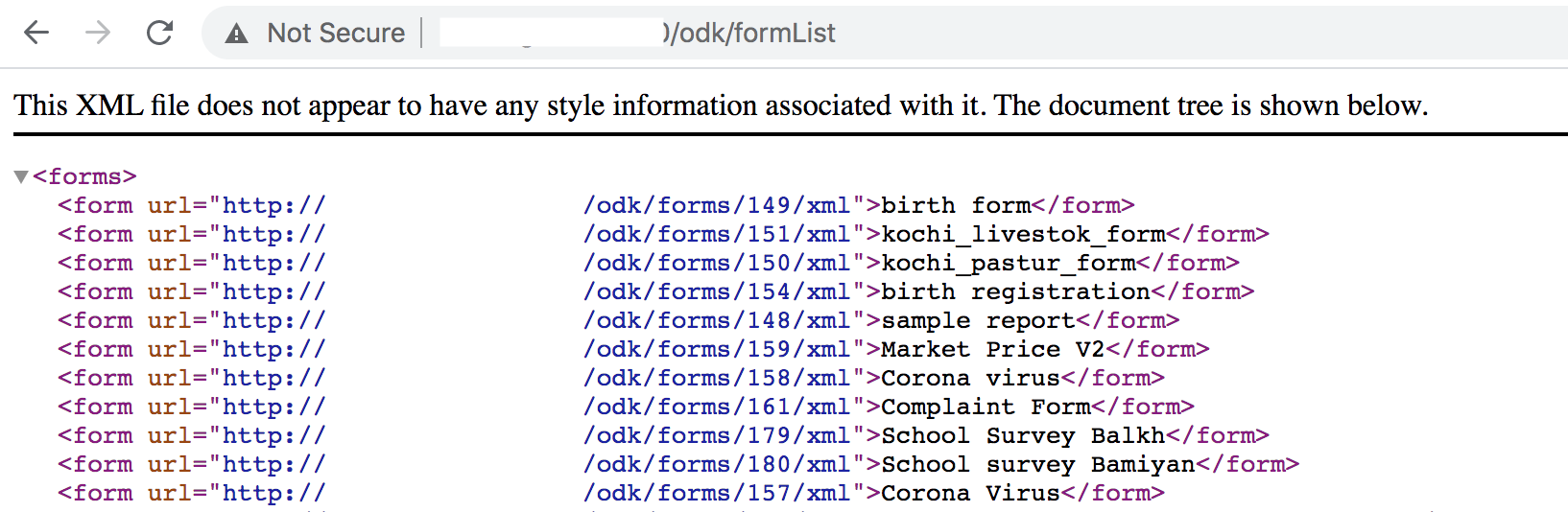Select the text Corona virus for form 158

tap(971, 378)
